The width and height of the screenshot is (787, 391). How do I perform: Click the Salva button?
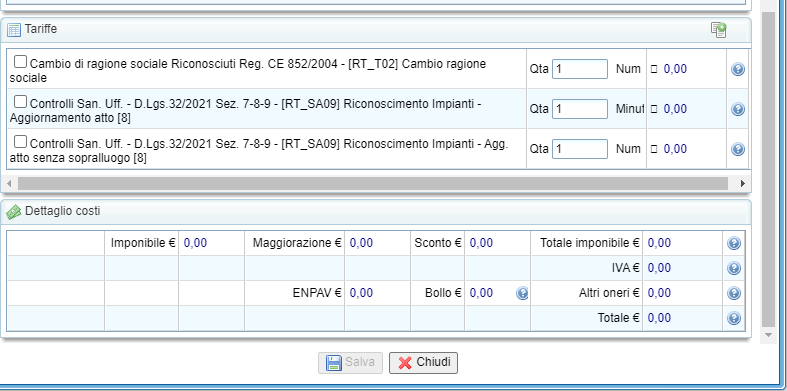350,362
